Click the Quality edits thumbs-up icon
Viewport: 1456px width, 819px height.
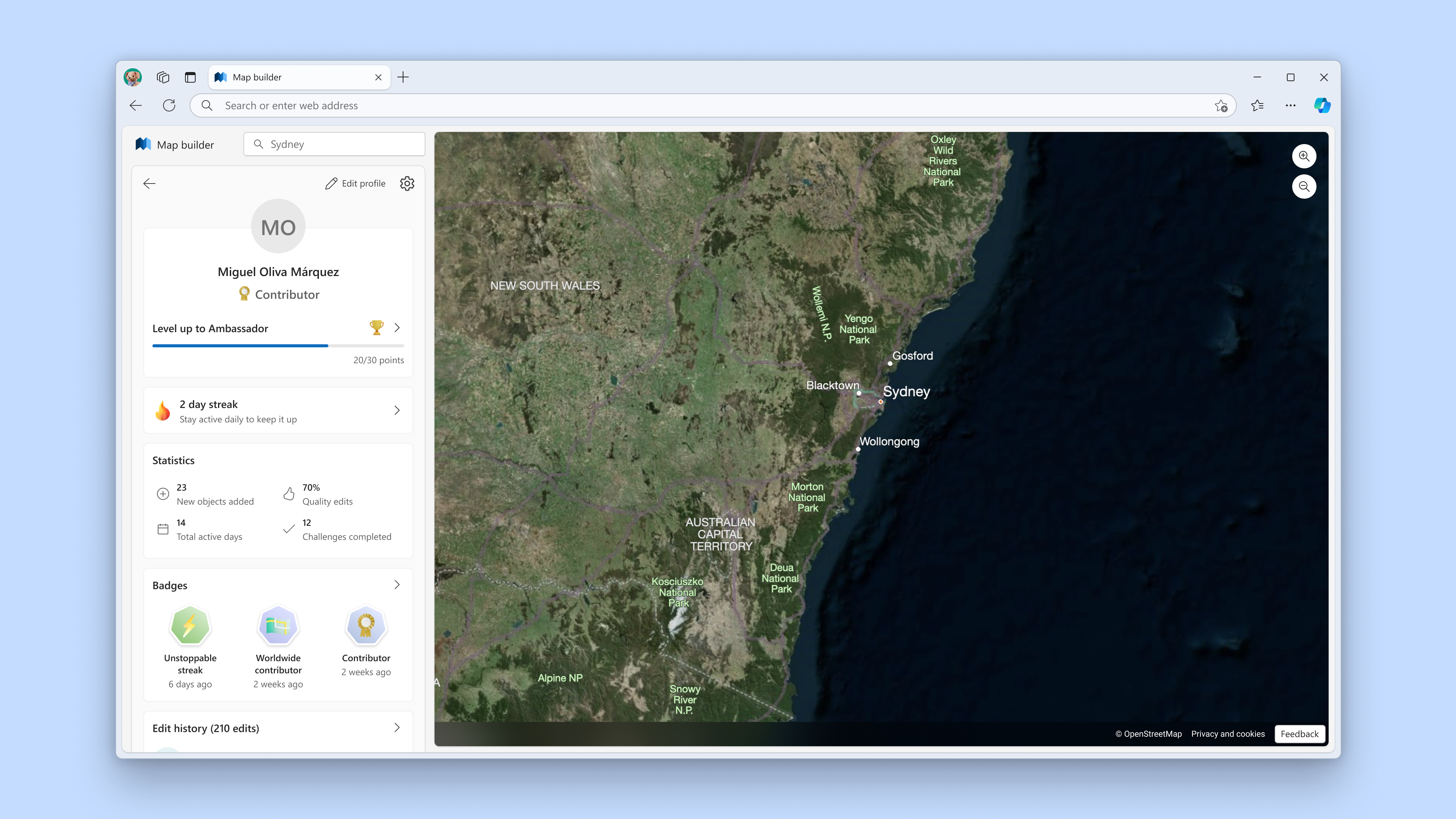click(x=289, y=494)
